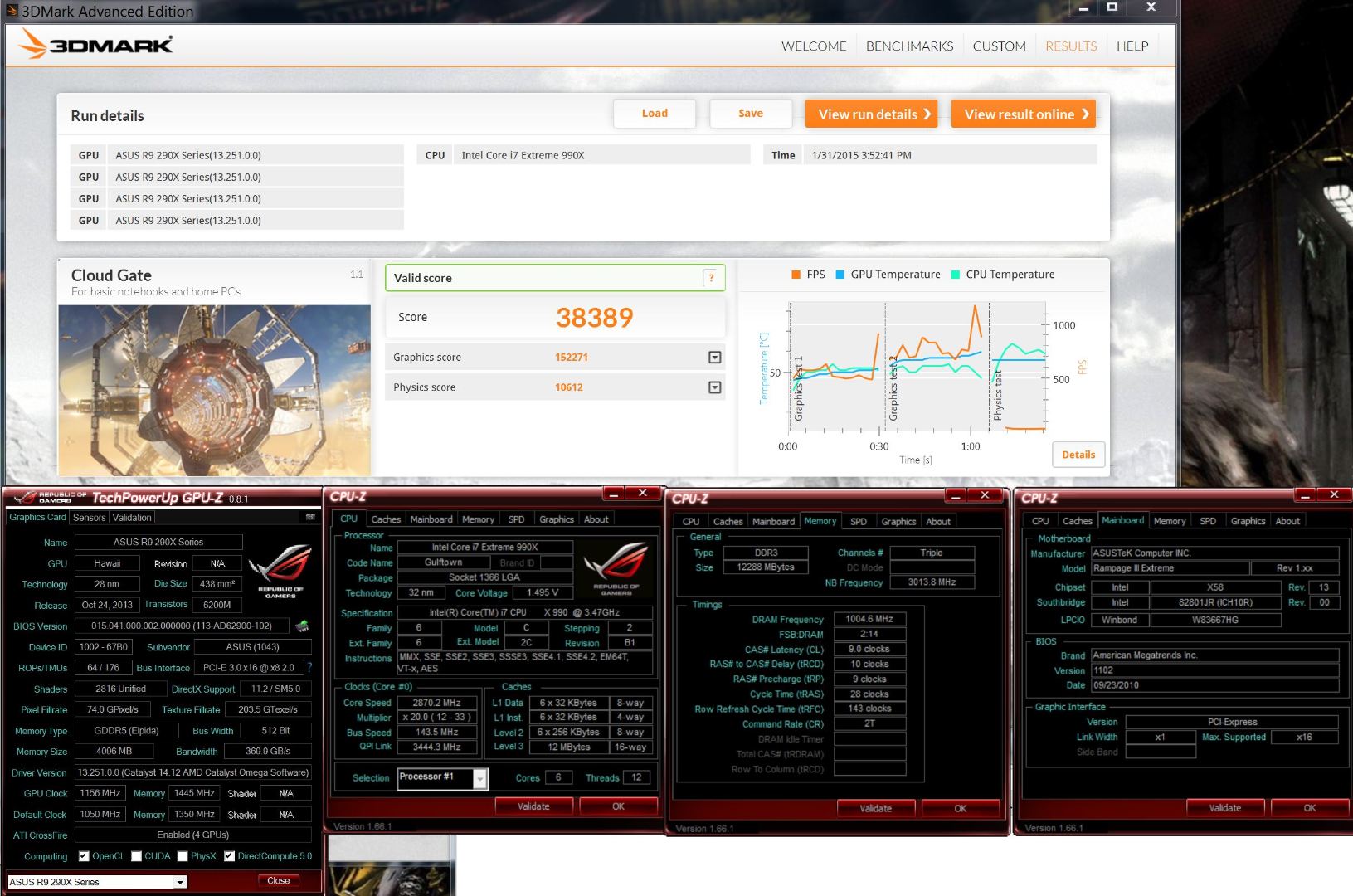Click the Time value 1/31/2015 3:52:41 PM
Image resolution: width=1353 pixels, height=896 pixels.
[x=861, y=155]
